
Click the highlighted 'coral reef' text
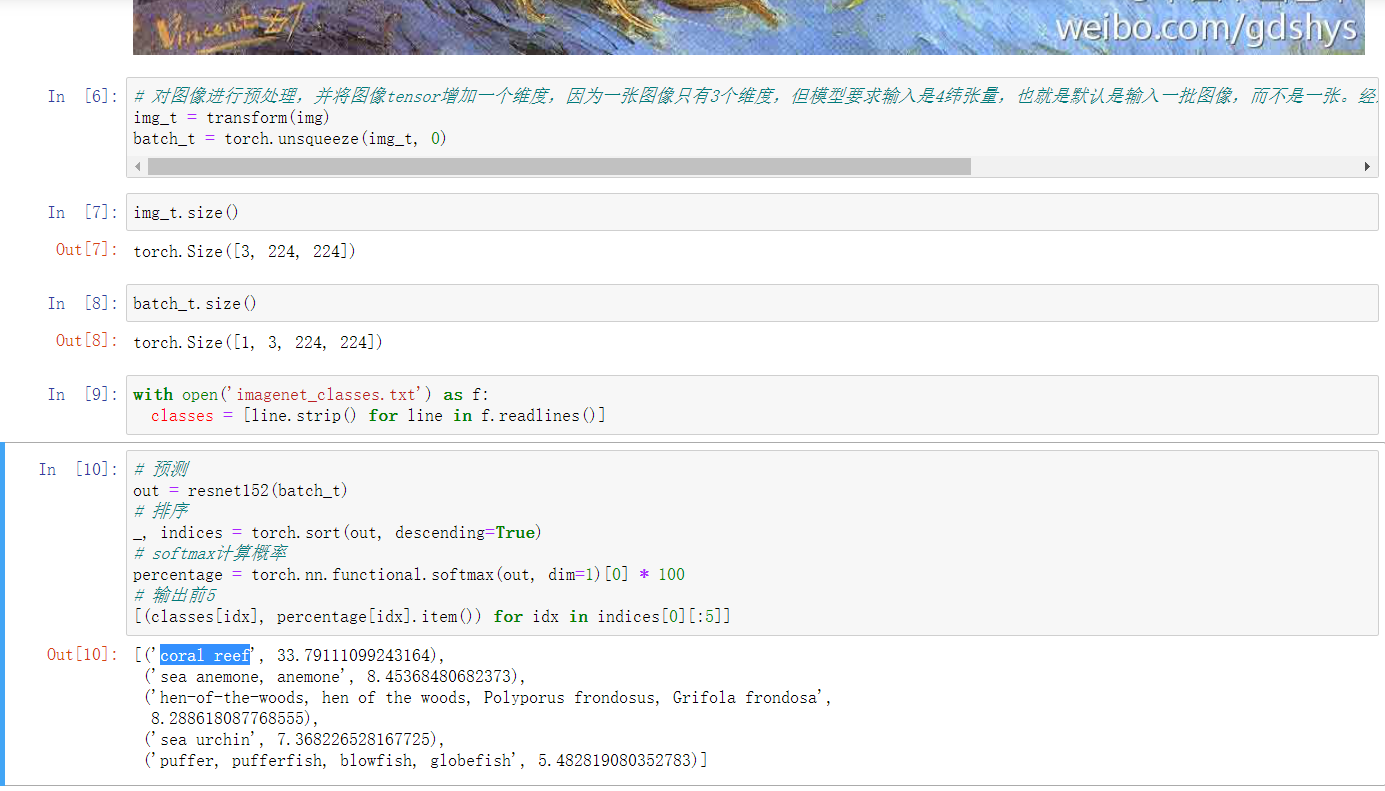205,655
